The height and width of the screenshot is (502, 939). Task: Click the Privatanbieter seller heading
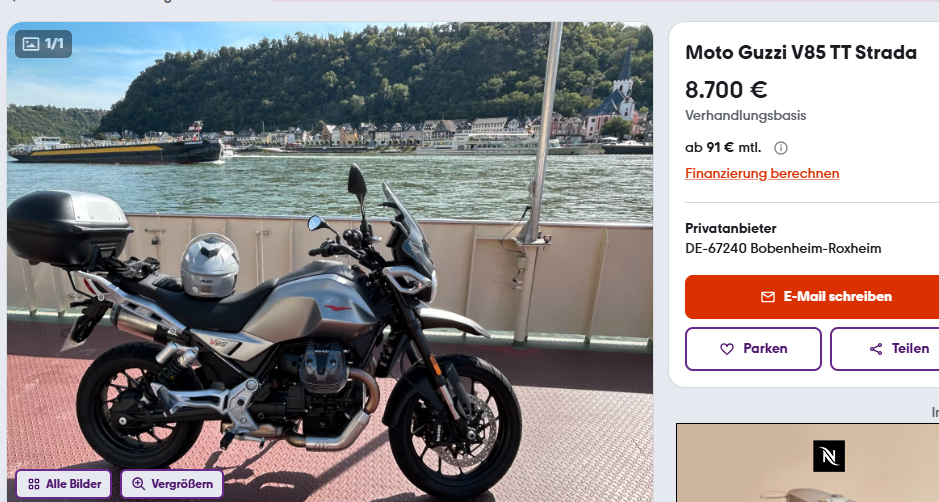coord(731,228)
